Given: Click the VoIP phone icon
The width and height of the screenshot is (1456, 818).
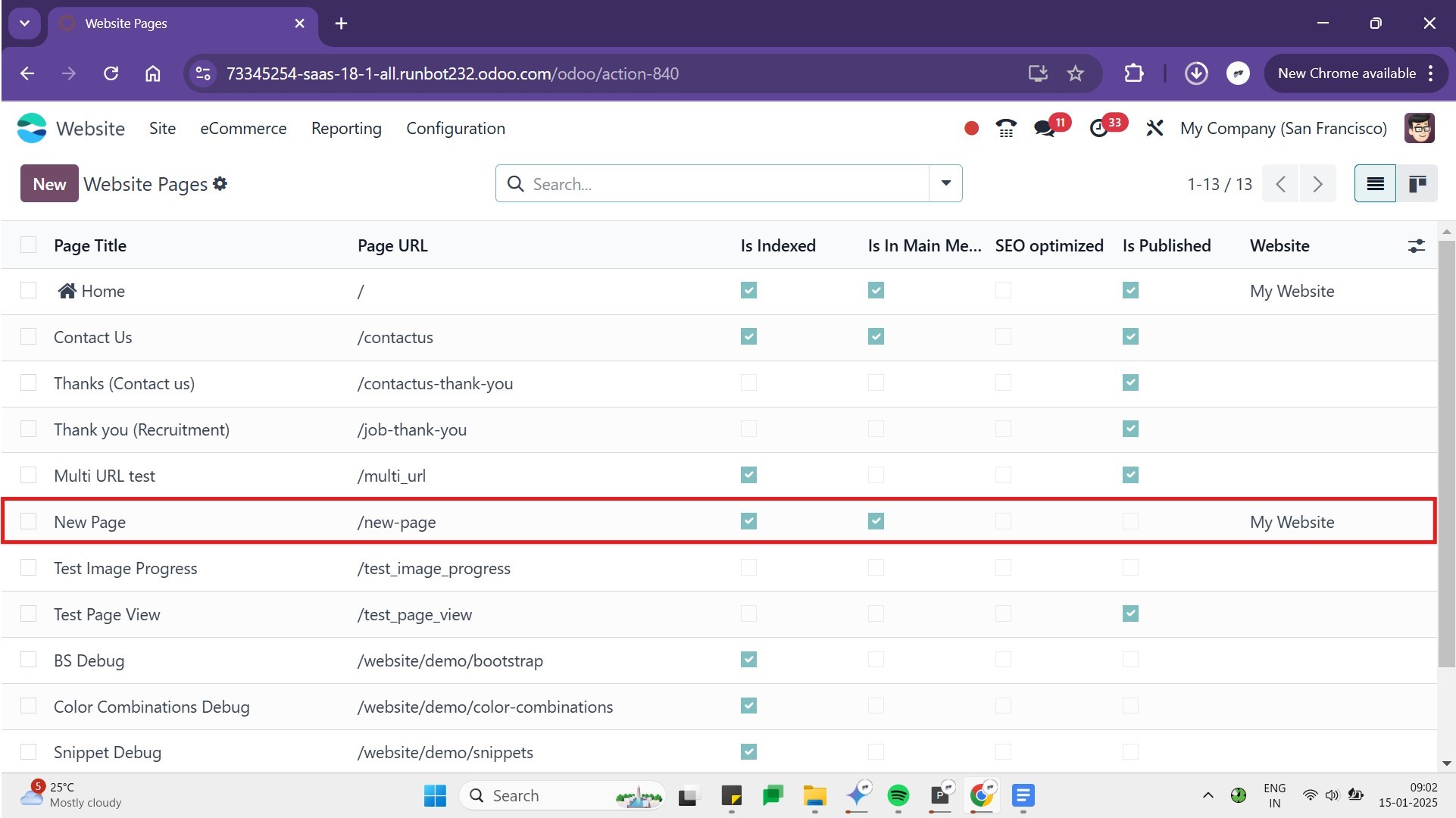Looking at the screenshot, I should (x=1005, y=129).
